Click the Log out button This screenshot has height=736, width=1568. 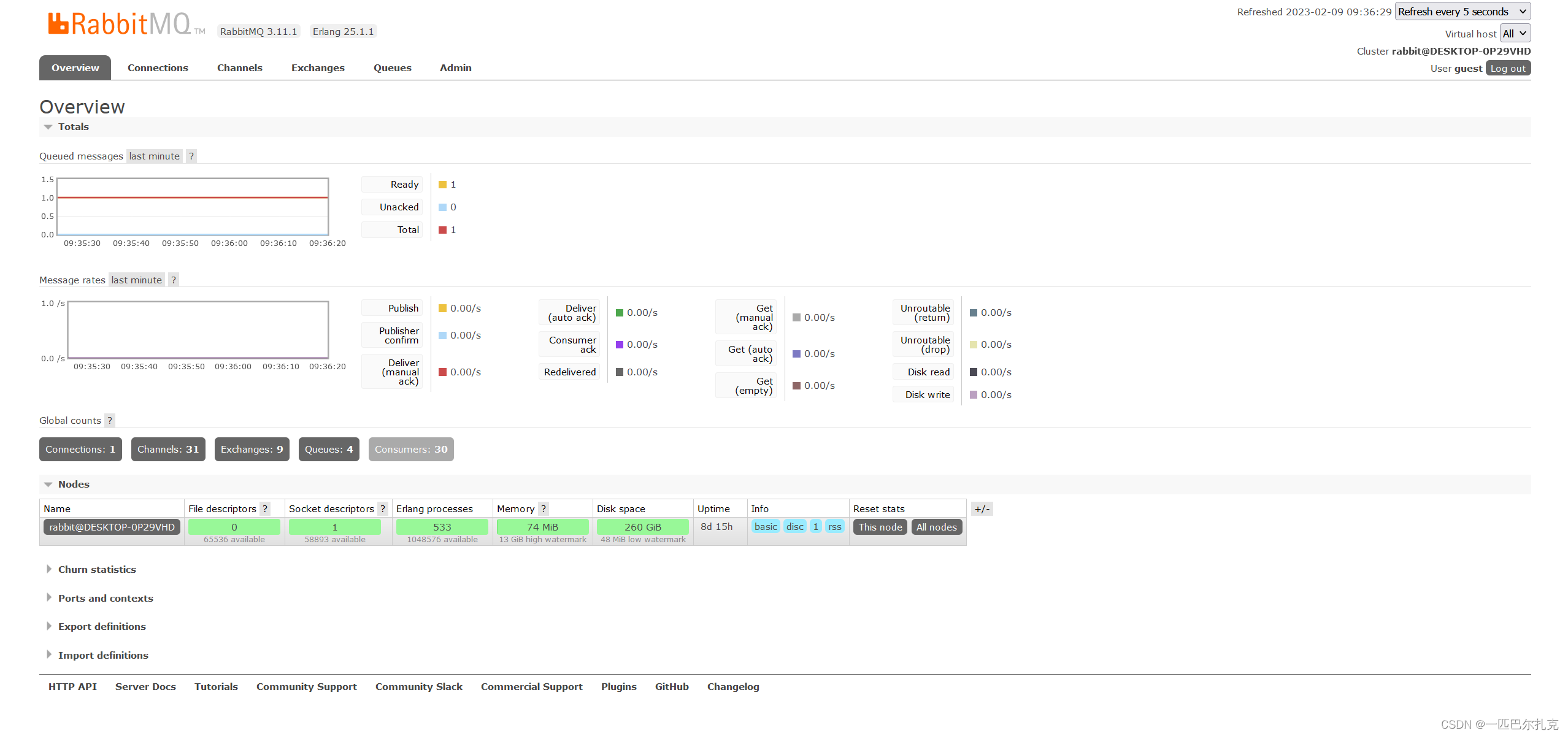[x=1507, y=69]
